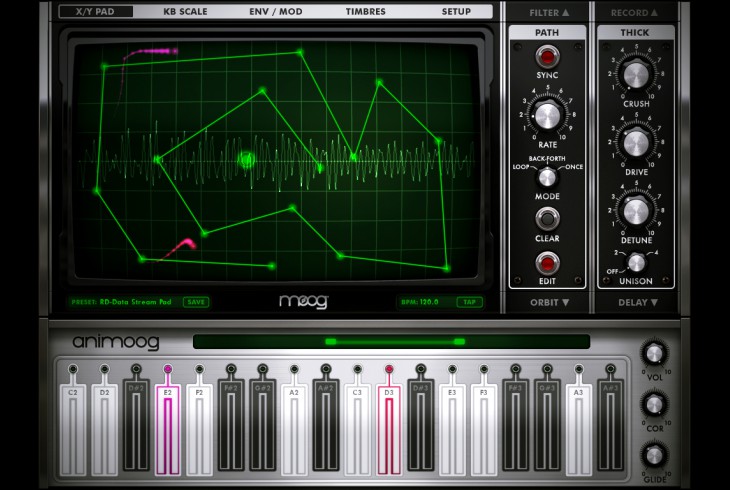Toggle the lit pin above D3 key
The height and width of the screenshot is (490, 730).
pyautogui.click(x=389, y=369)
